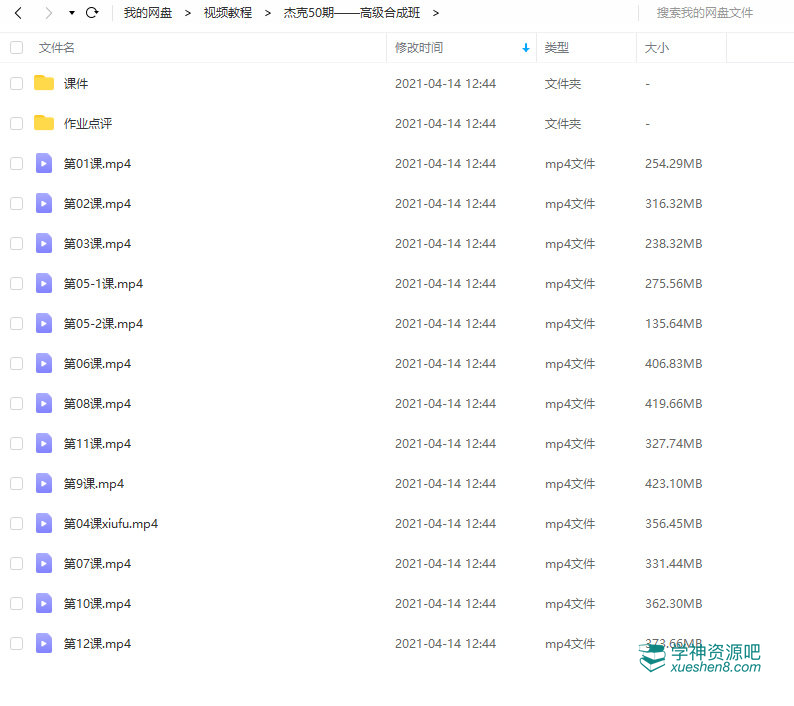Click the forward navigation arrow
This screenshot has width=794, height=706.
point(47,13)
